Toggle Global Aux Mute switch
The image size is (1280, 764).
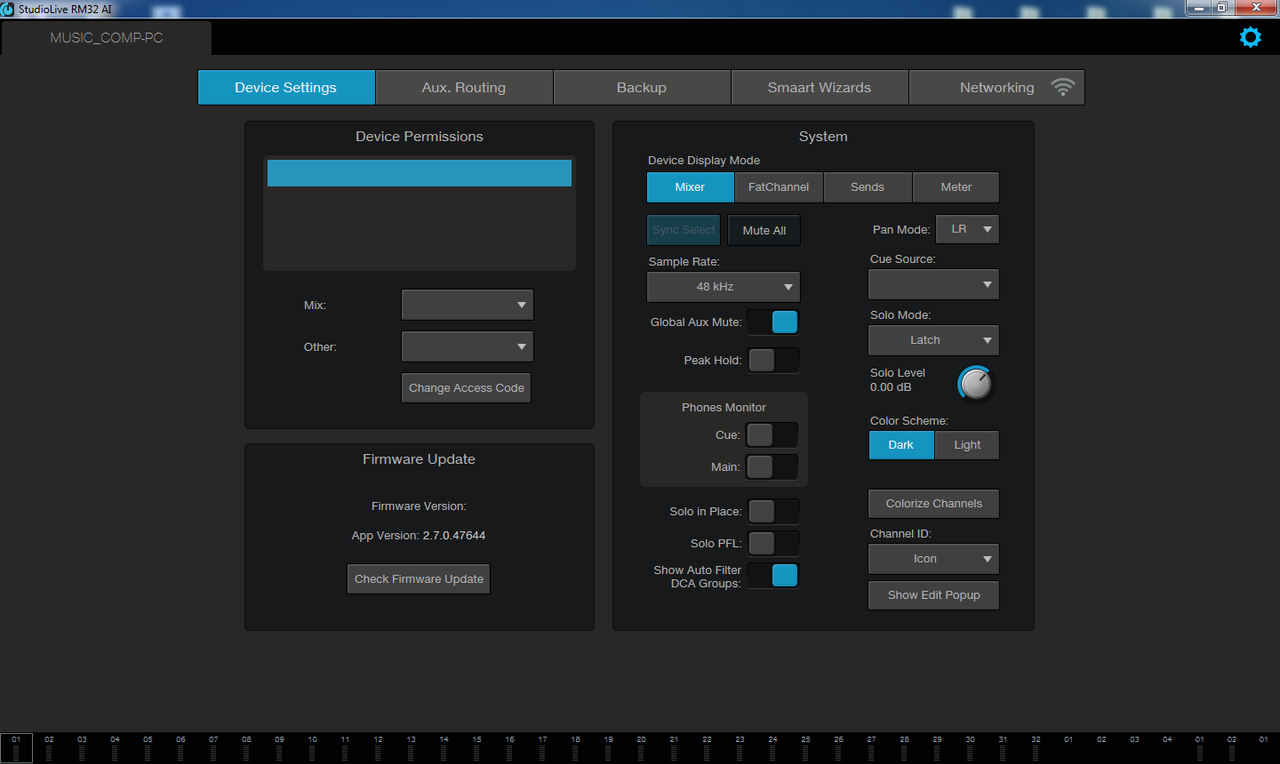(773, 322)
